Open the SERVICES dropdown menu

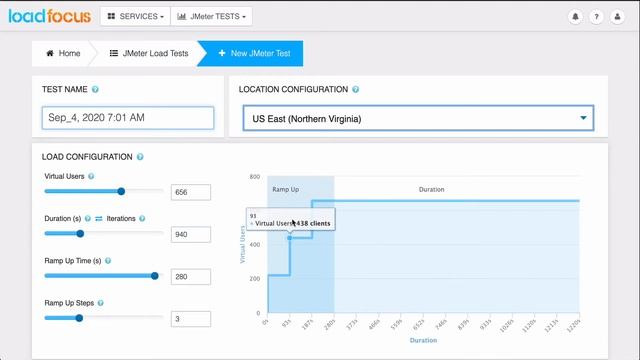tap(136, 16)
